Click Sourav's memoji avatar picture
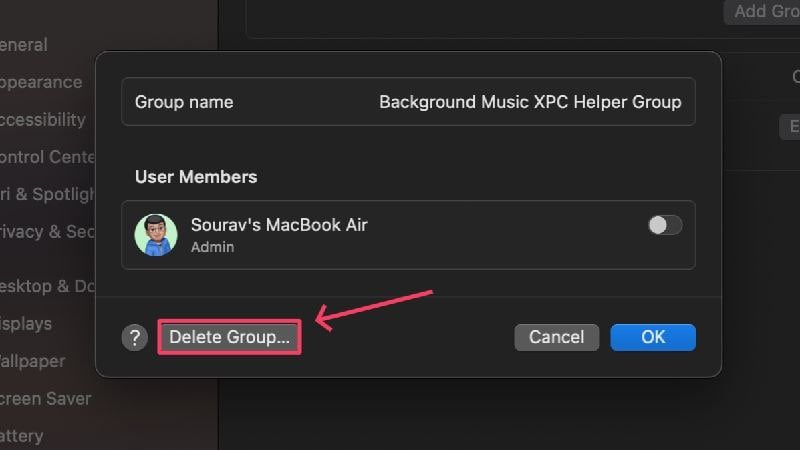 point(156,235)
